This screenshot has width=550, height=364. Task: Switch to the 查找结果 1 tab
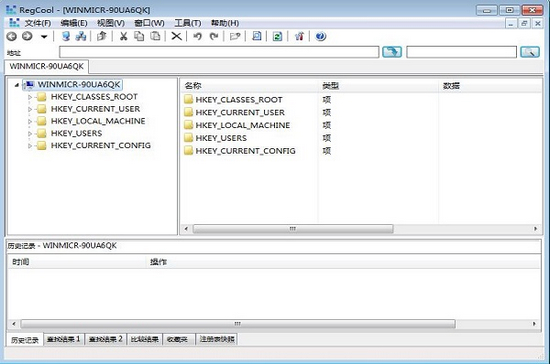[63, 339]
